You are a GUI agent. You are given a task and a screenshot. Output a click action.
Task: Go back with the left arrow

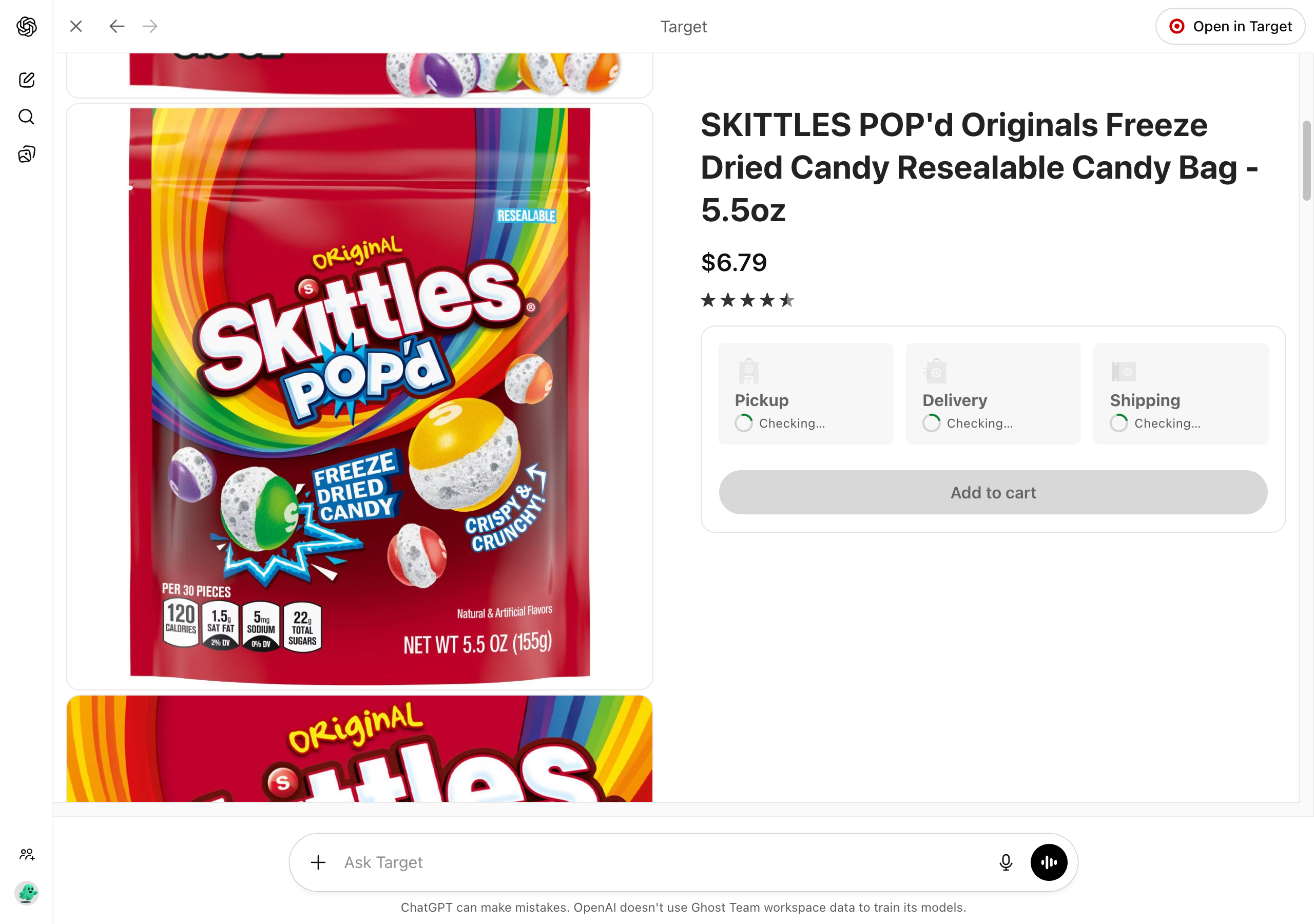pos(117,26)
